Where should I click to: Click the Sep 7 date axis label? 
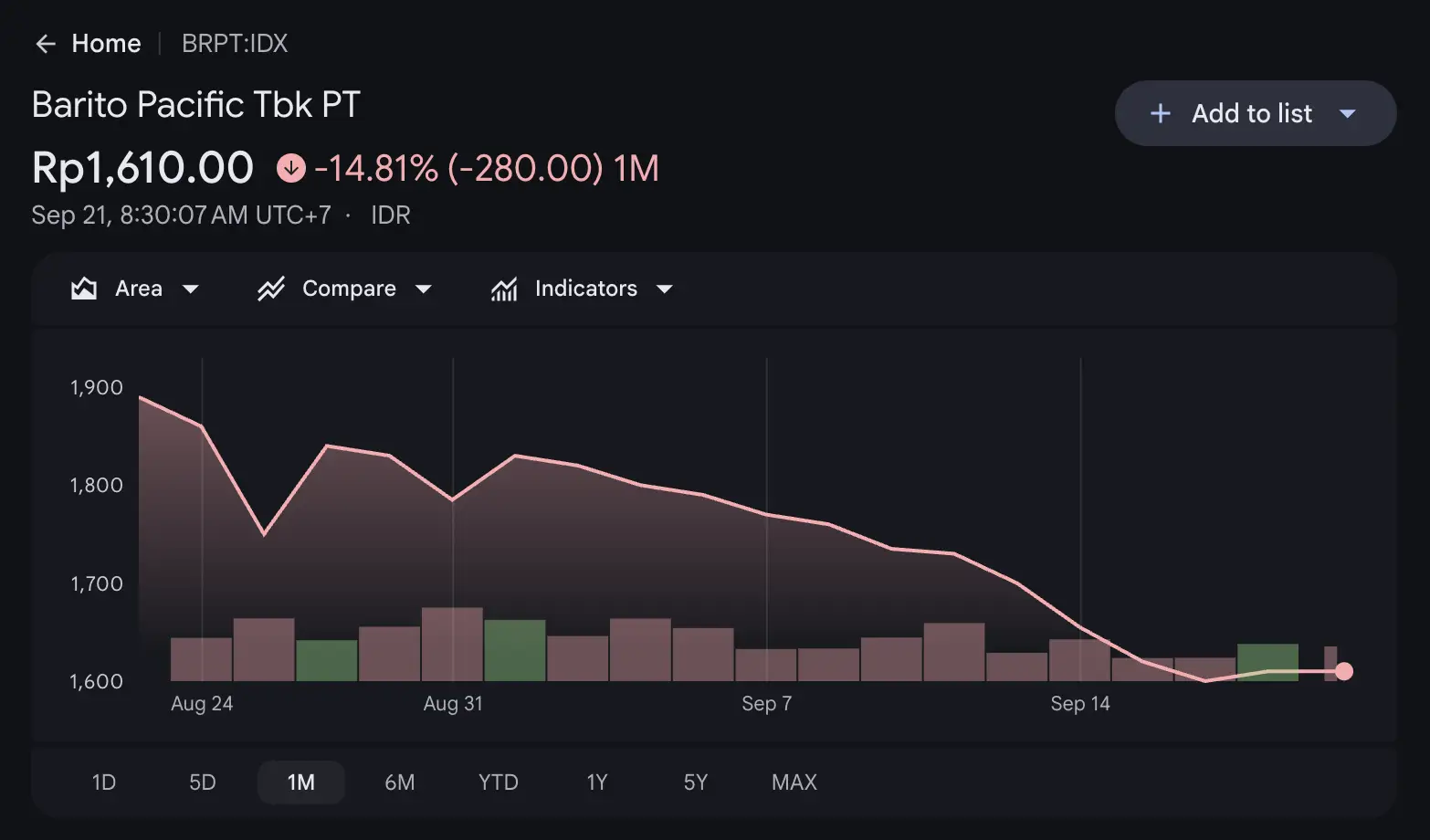(x=767, y=704)
